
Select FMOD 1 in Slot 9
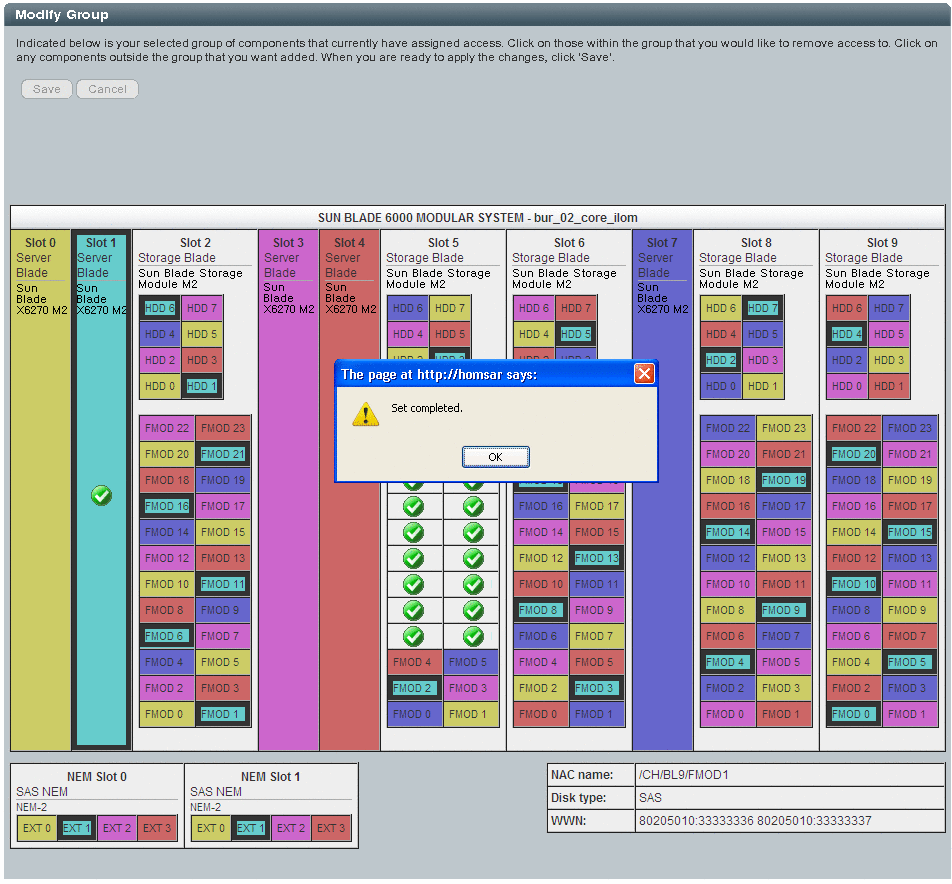(x=910, y=714)
